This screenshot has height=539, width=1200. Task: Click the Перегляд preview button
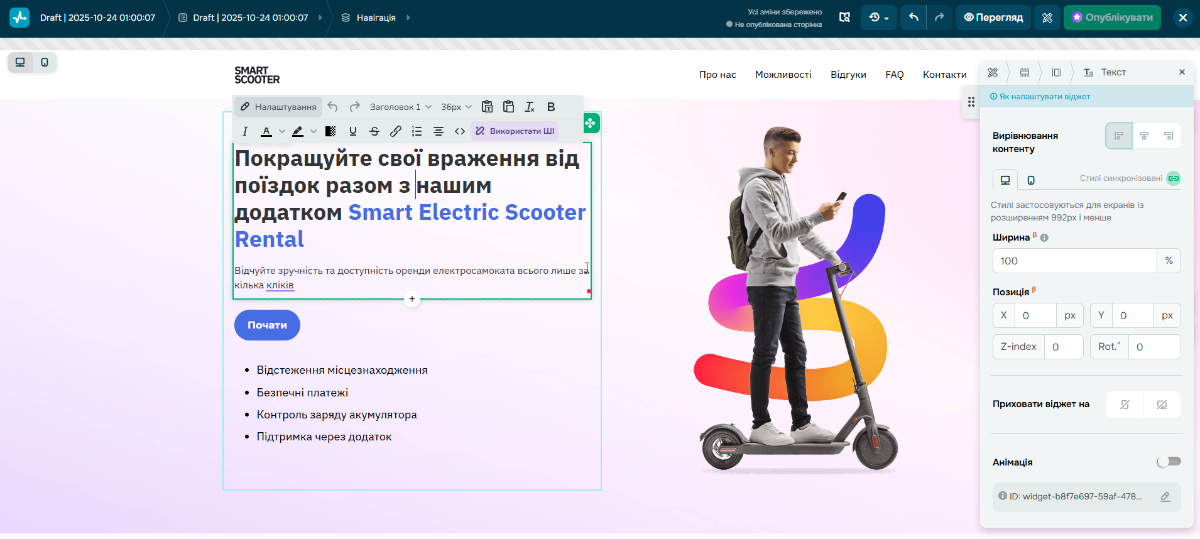(x=993, y=17)
